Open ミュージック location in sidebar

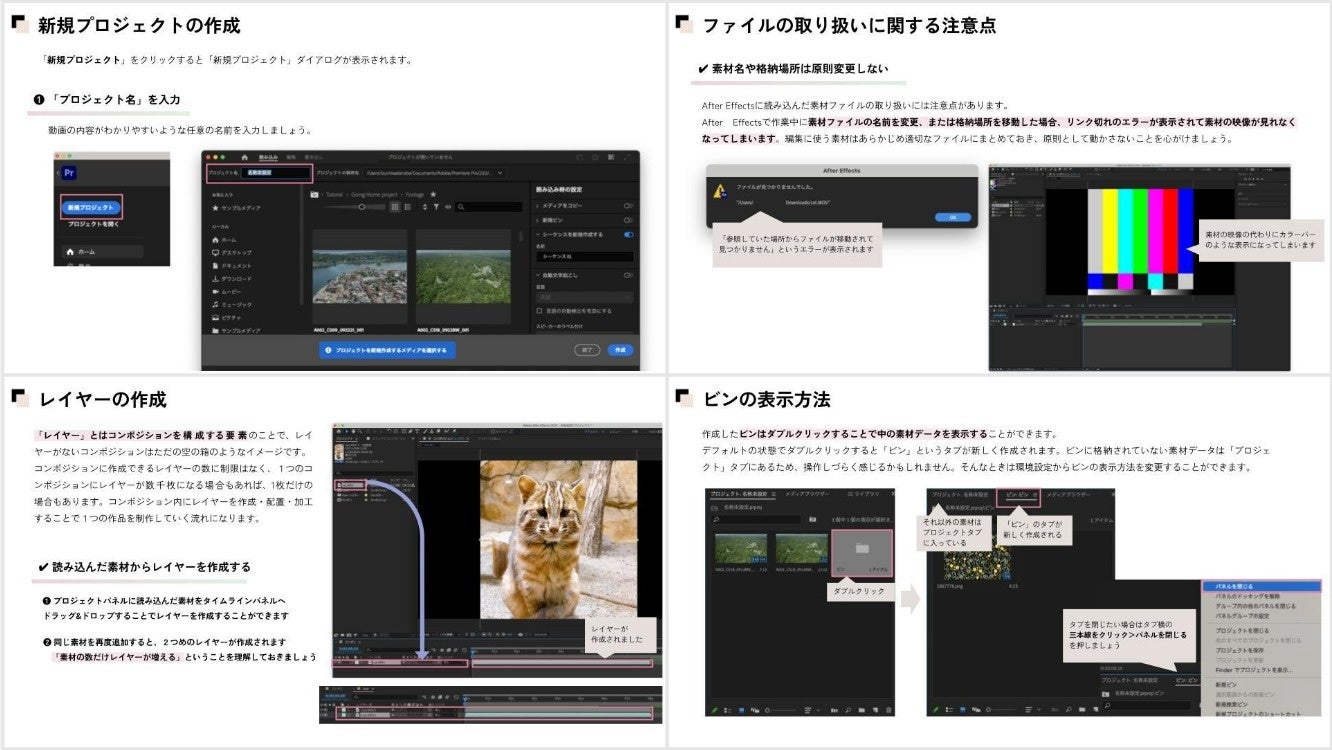point(232,304)
